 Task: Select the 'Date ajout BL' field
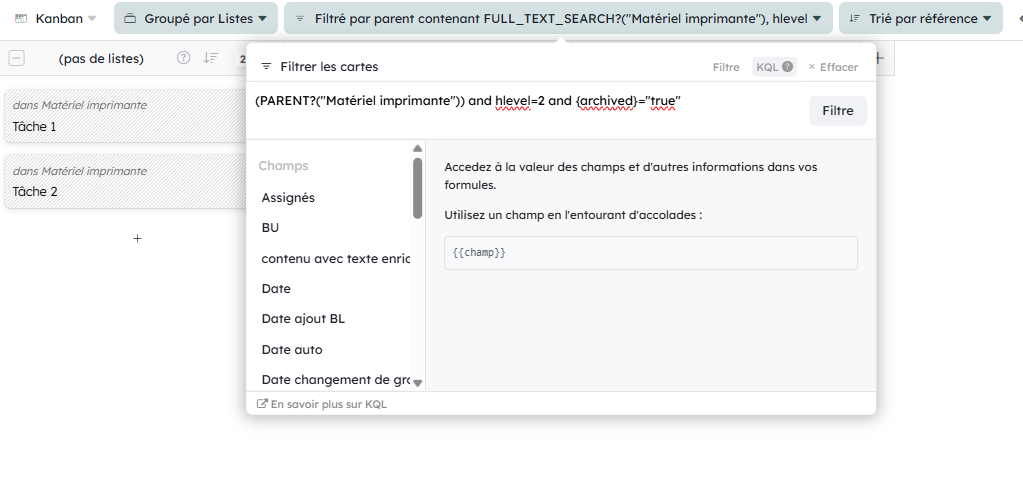(x=303, y=319)
